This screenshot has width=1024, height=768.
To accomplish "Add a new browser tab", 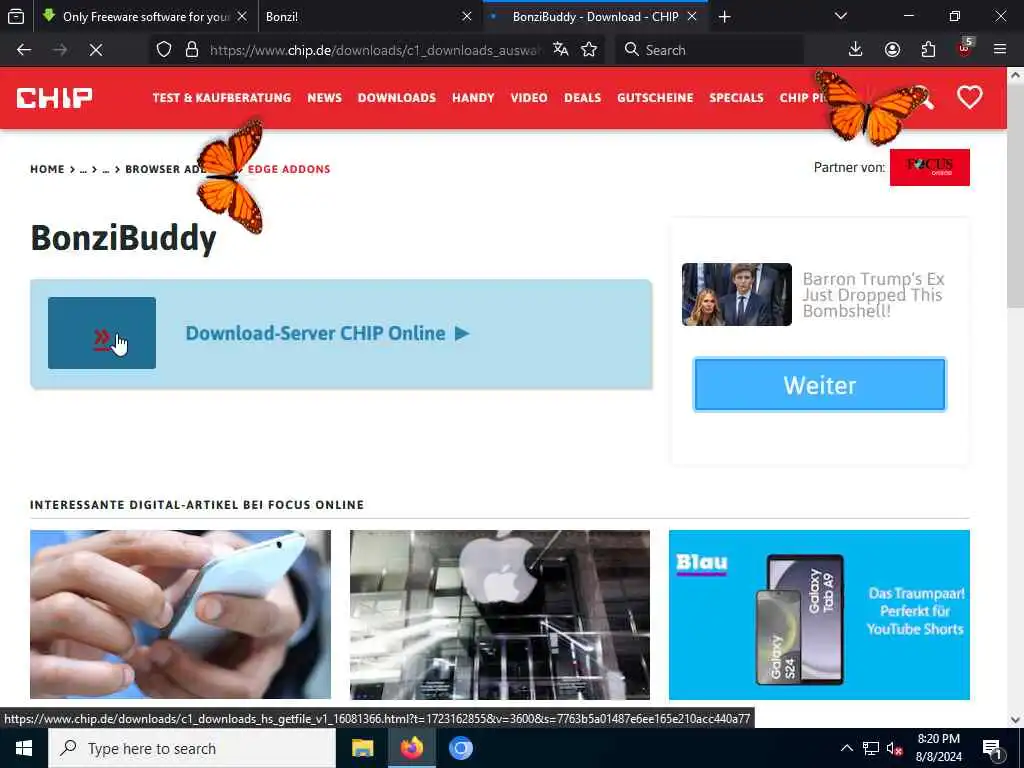I will pyautogui.click(x=724, y=16).
